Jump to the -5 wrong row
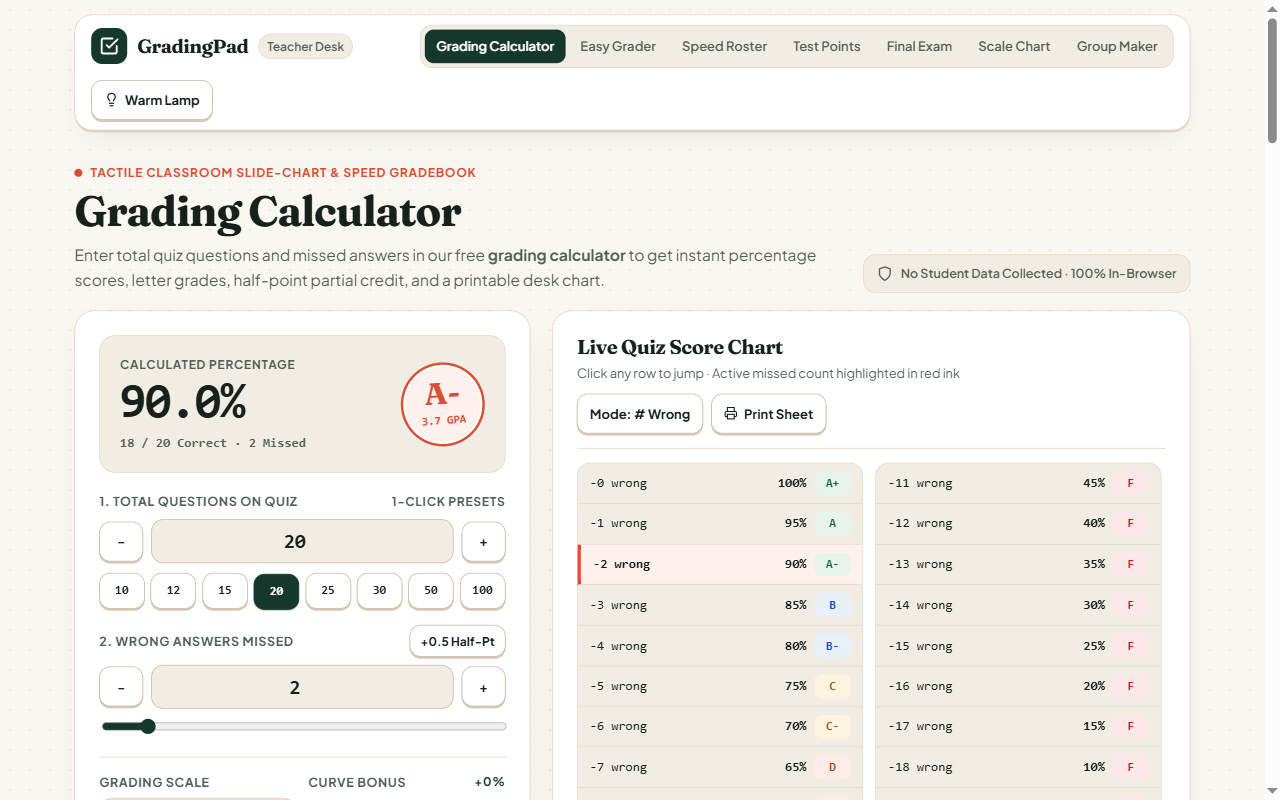1280x800 pixels. (720, 686)
